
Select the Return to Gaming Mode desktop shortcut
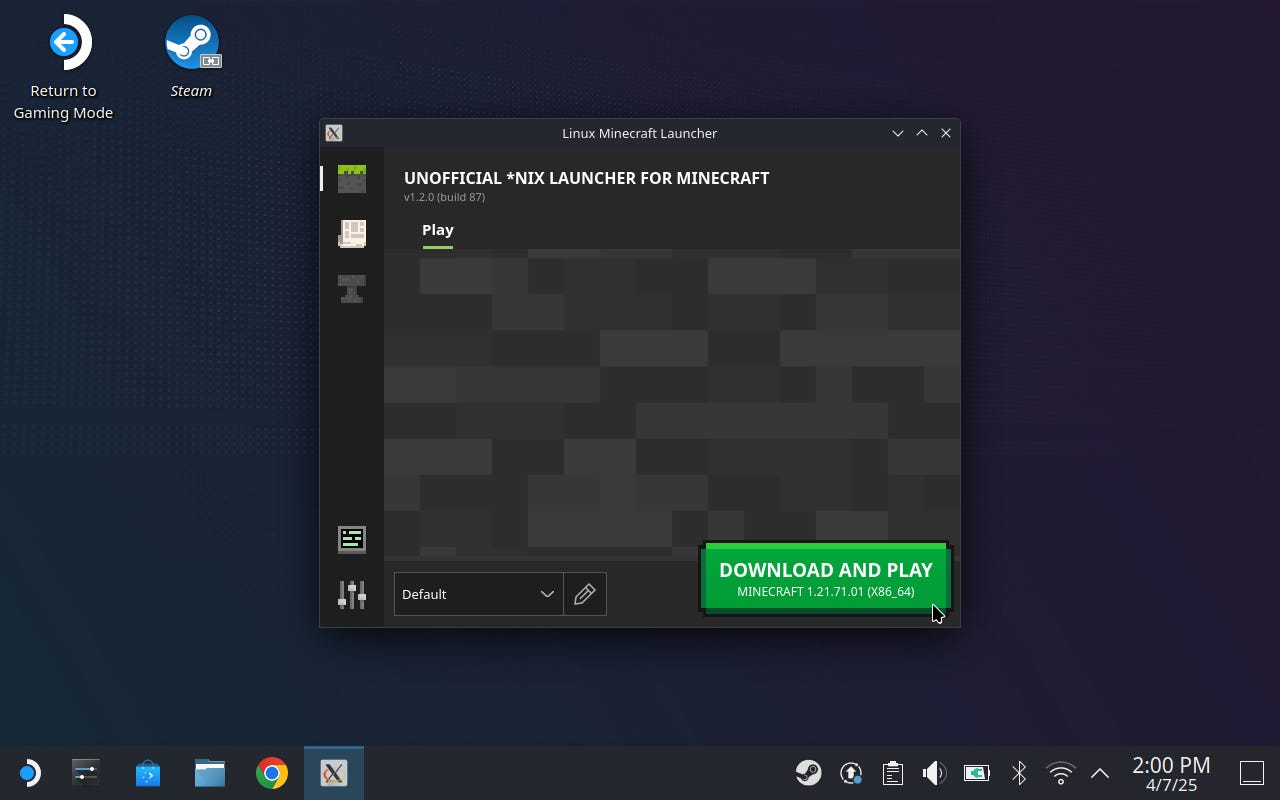pyautogui.click(x=63, y=68)
